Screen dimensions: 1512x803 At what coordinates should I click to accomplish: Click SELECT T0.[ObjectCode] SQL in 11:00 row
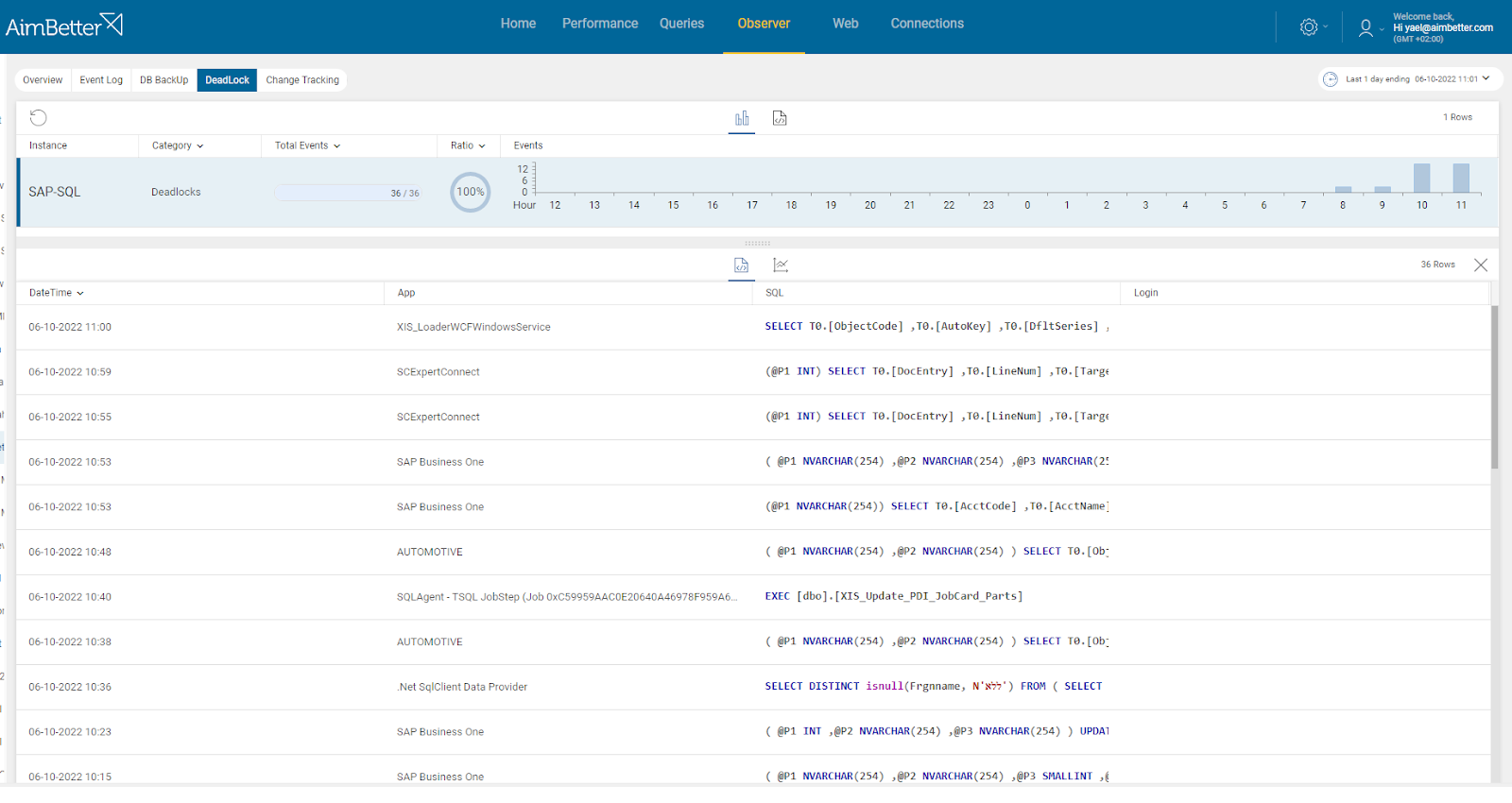[x=936, y=327]
